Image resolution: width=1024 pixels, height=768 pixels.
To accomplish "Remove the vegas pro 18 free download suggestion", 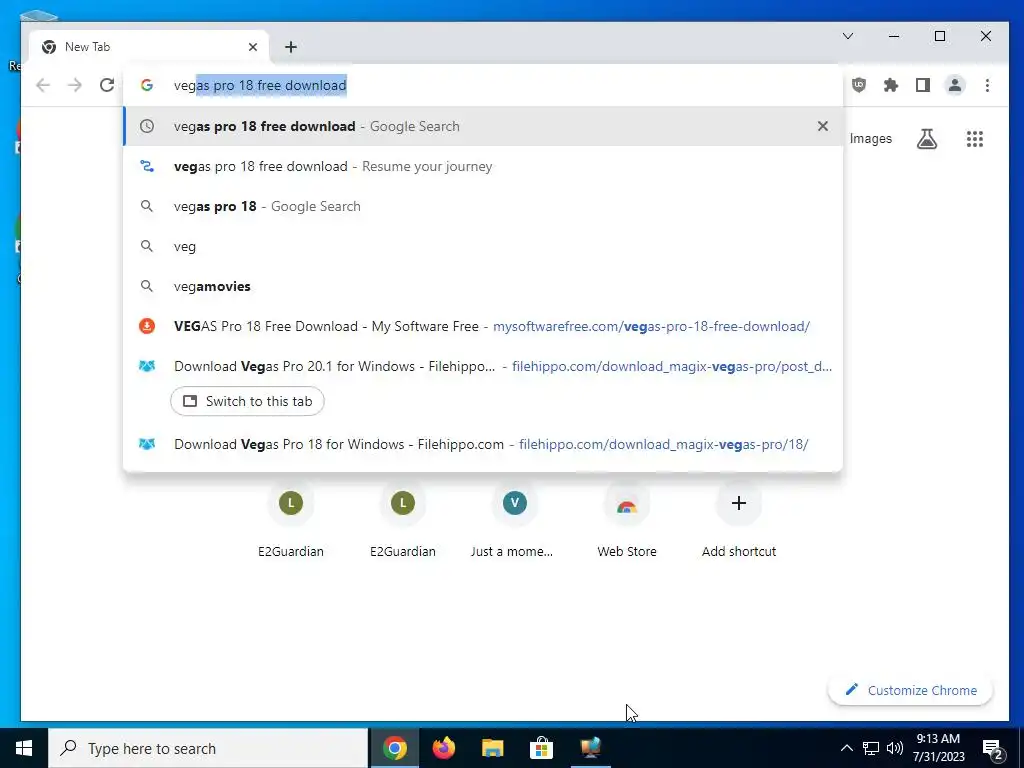I will tap(823, 126).
